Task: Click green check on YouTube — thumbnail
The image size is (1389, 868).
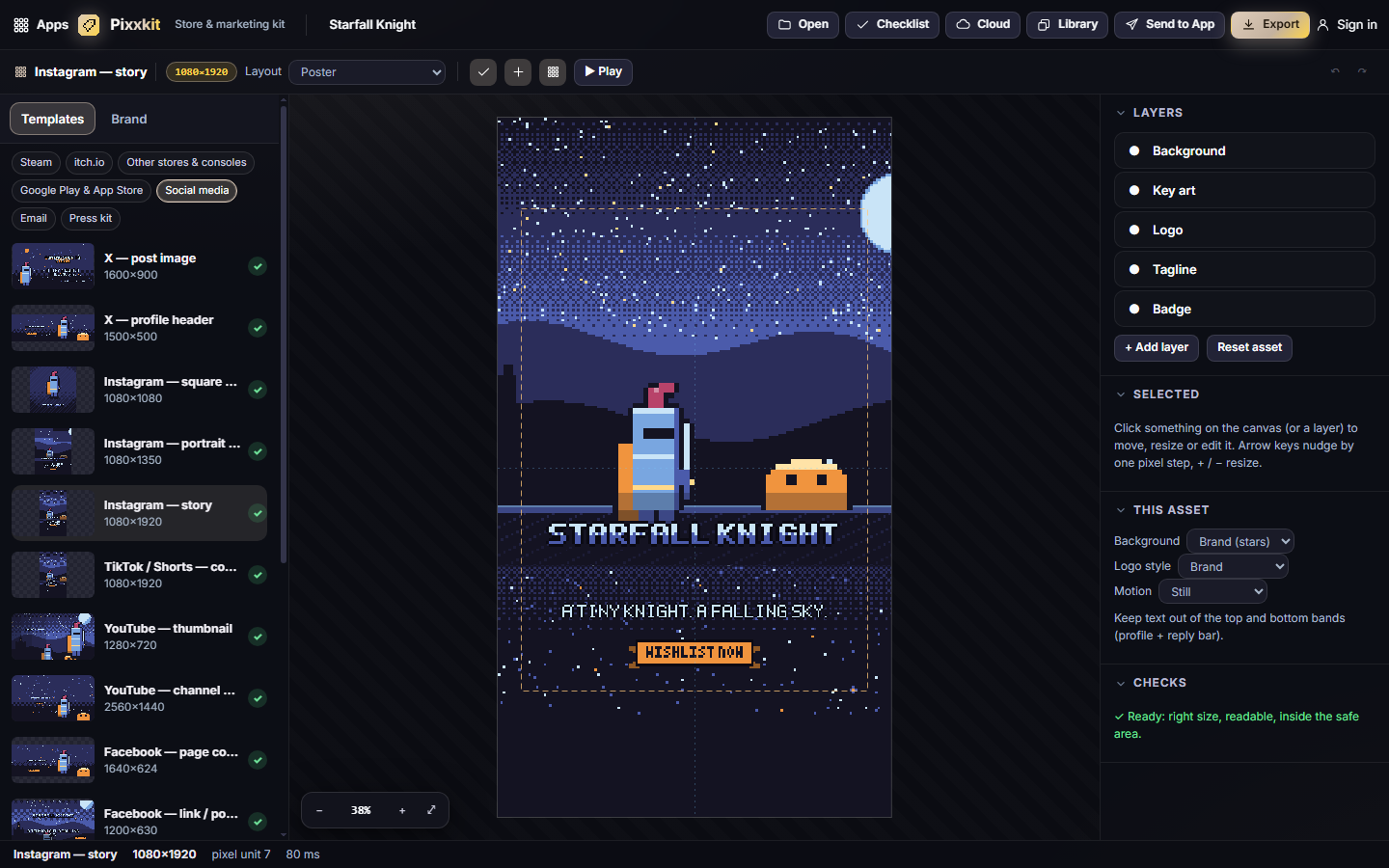Action: coord(258,637)
